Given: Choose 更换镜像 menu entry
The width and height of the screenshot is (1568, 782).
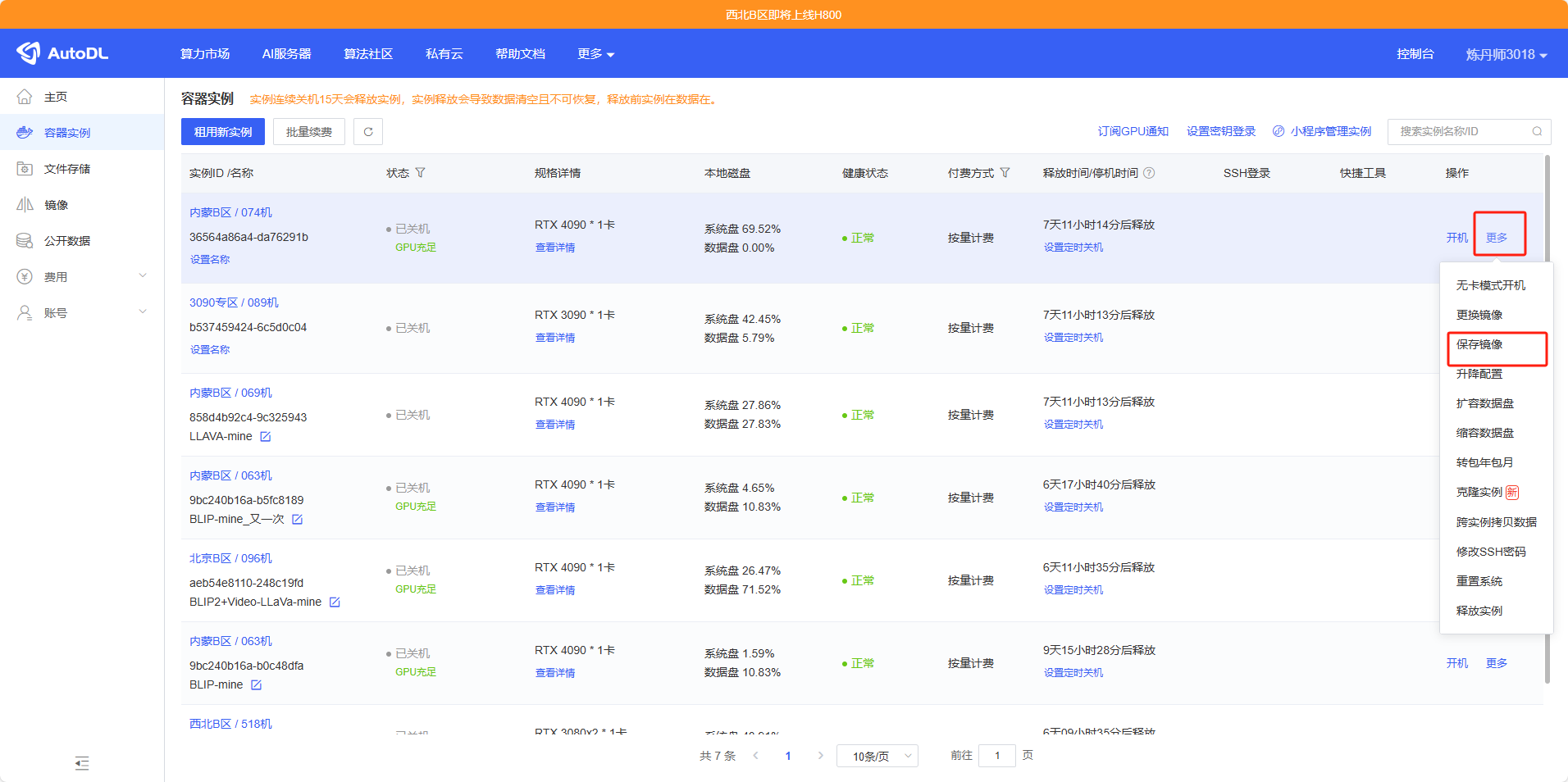Looking at the screenshot, I should [1479, 315].
